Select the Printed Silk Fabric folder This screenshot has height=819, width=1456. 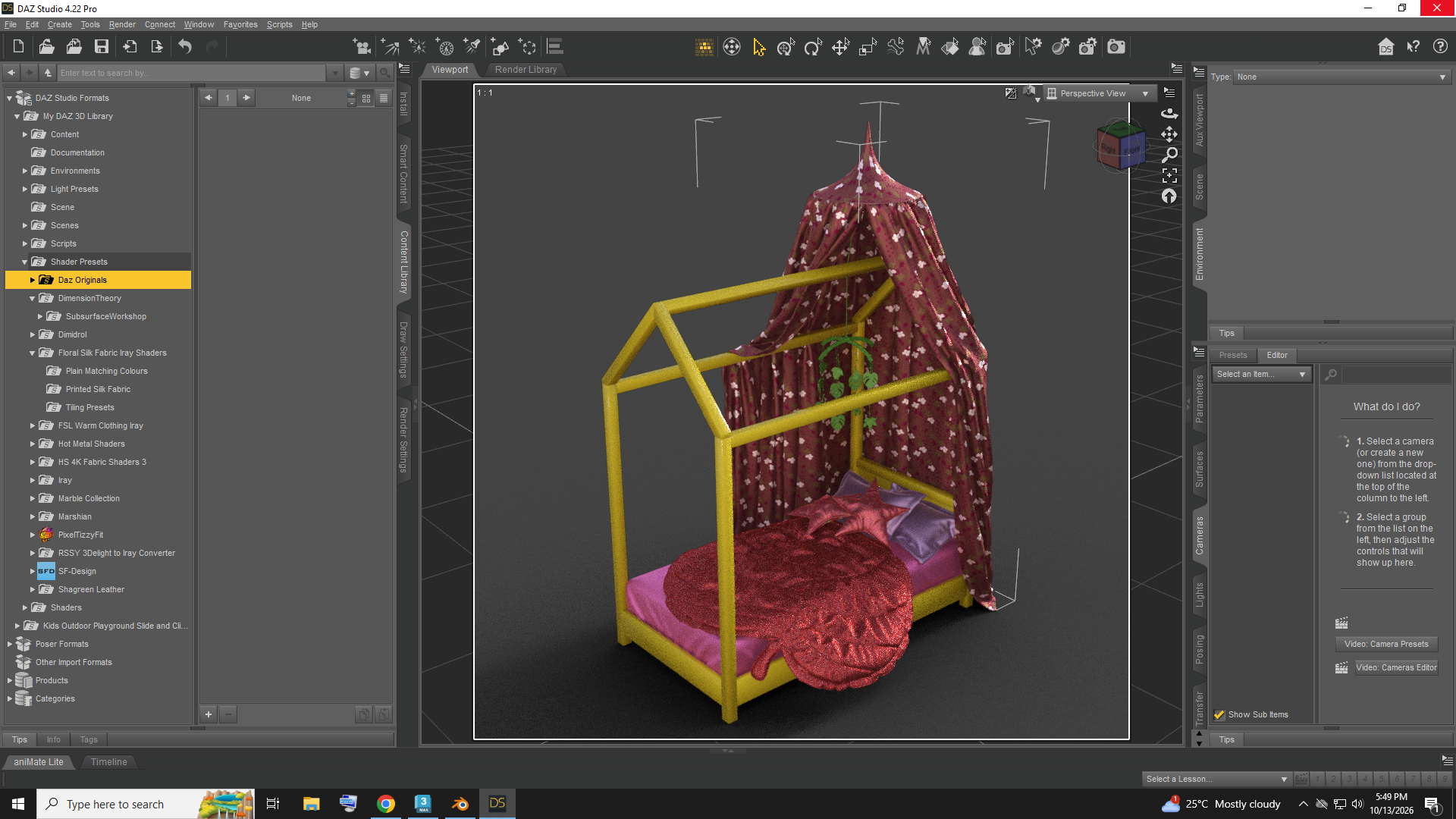(x=98, y=390)
